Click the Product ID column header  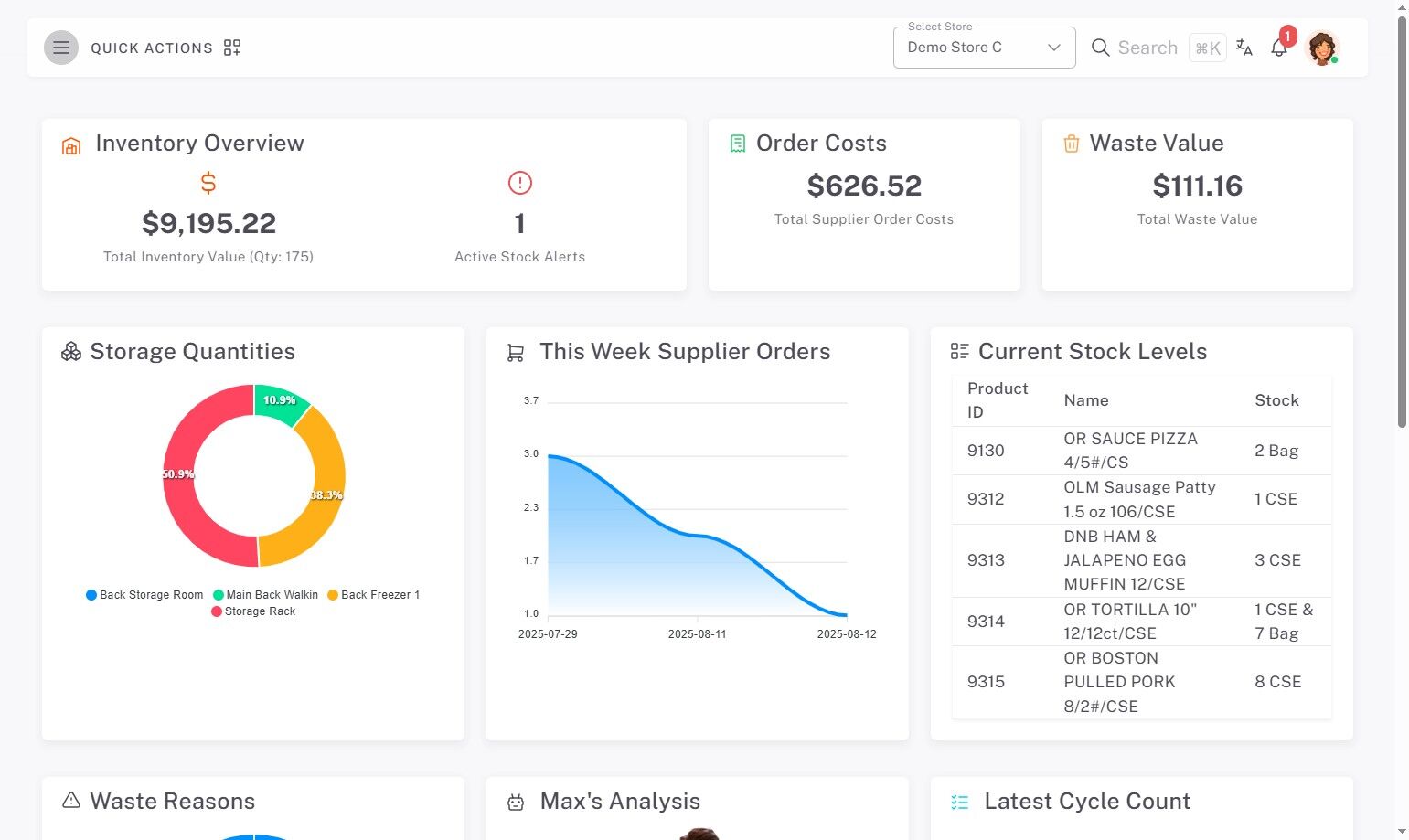click(998, 400)
